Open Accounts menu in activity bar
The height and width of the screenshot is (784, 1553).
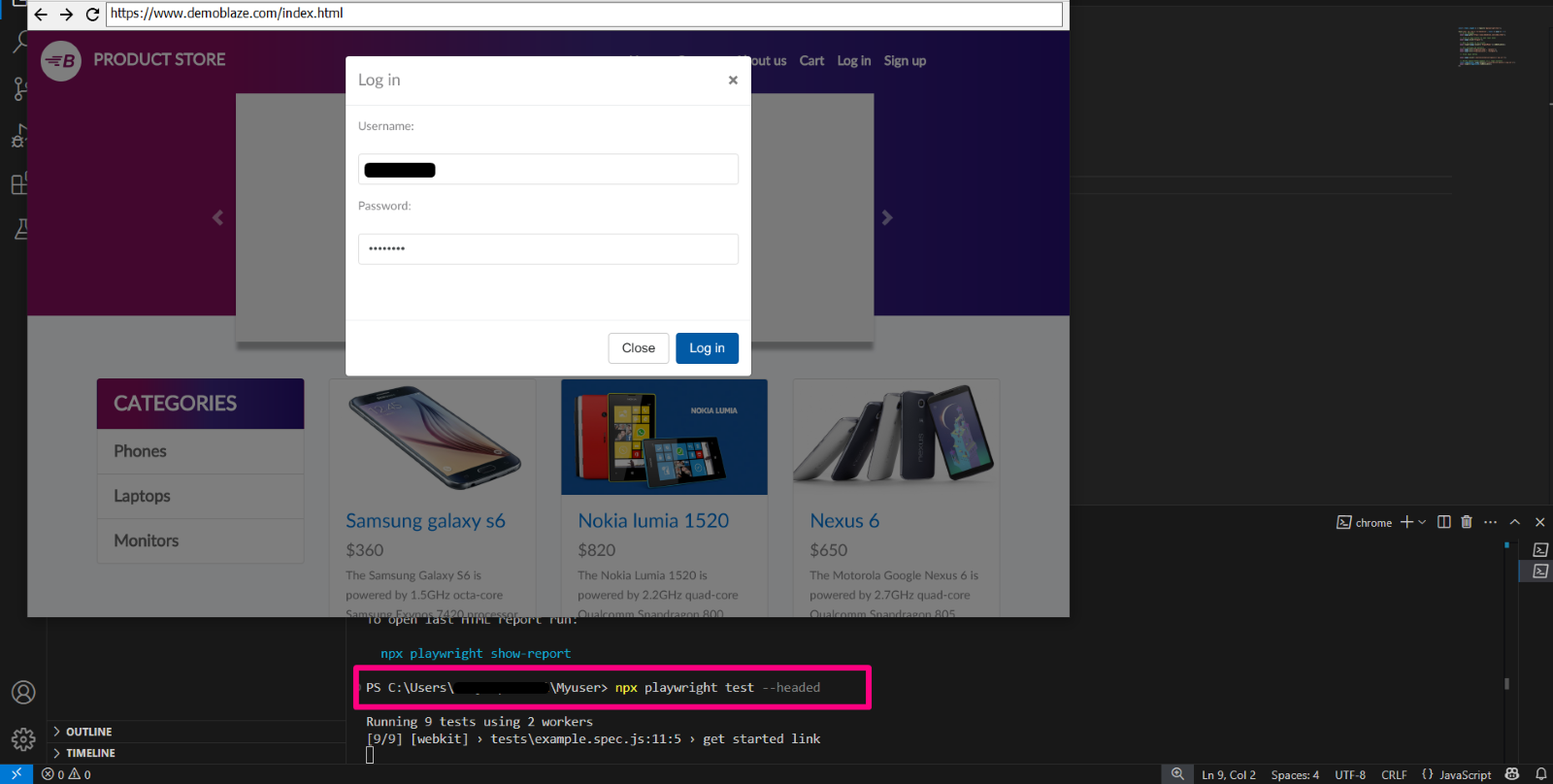(x=23, y=692)
